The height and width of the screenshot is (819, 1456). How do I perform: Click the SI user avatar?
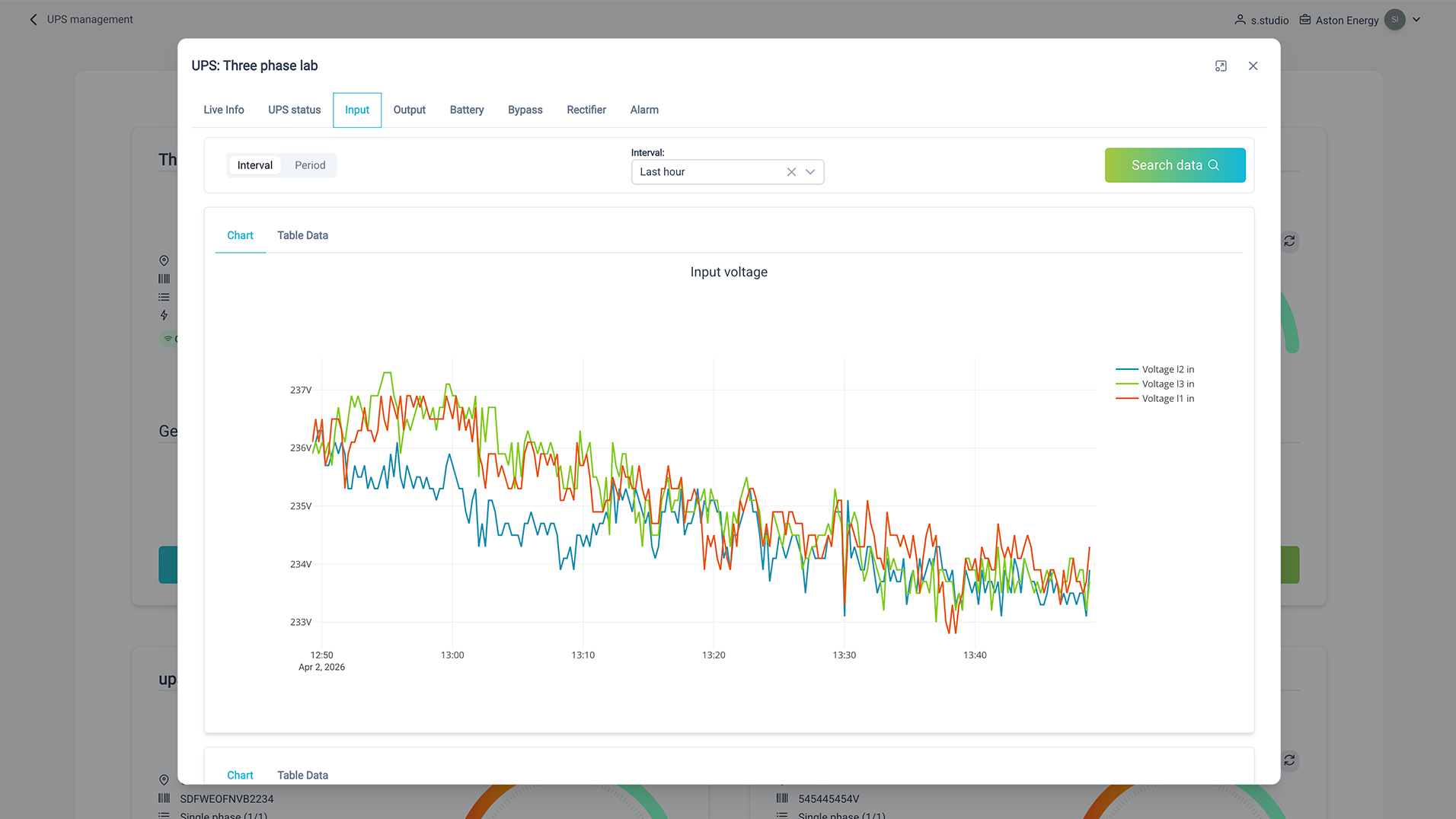pyautogui.click(x=1394, y=20)
